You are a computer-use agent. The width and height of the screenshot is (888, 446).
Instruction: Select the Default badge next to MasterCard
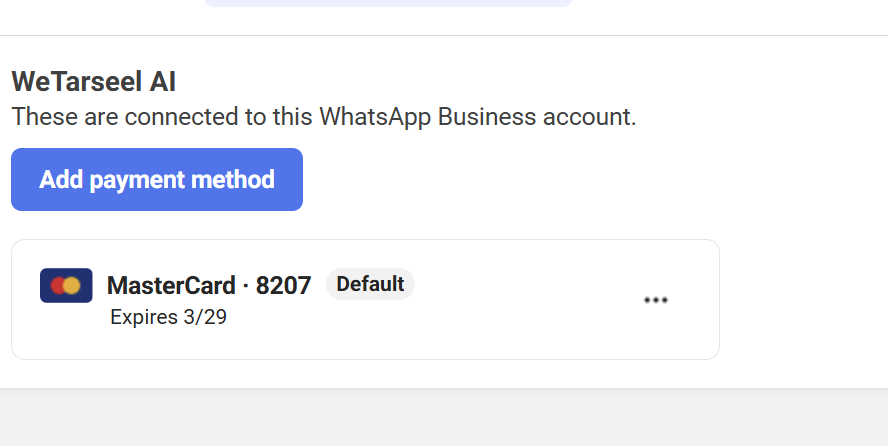click(x=370, y=284)
